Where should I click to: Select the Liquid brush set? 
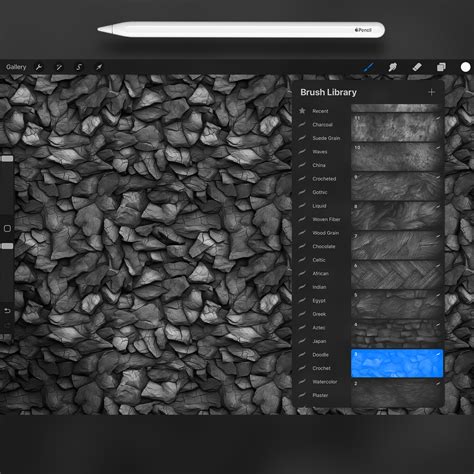coord(319,206)
